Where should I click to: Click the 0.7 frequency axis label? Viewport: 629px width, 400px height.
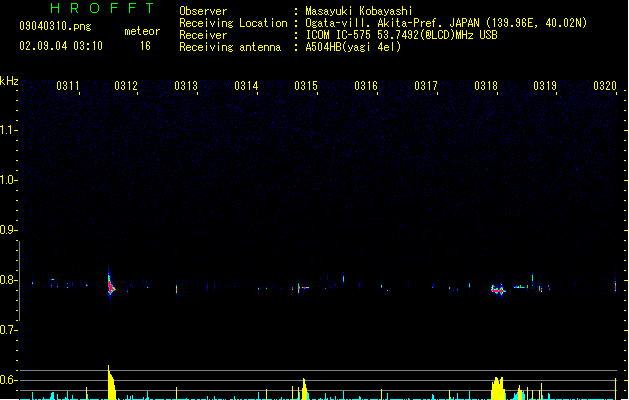point(8,330)
